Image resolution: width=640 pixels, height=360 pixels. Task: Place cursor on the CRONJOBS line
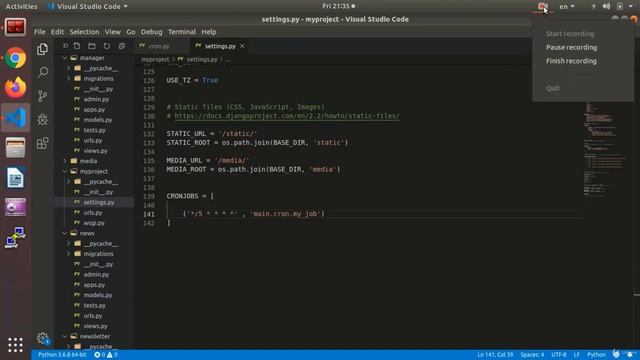190,196
